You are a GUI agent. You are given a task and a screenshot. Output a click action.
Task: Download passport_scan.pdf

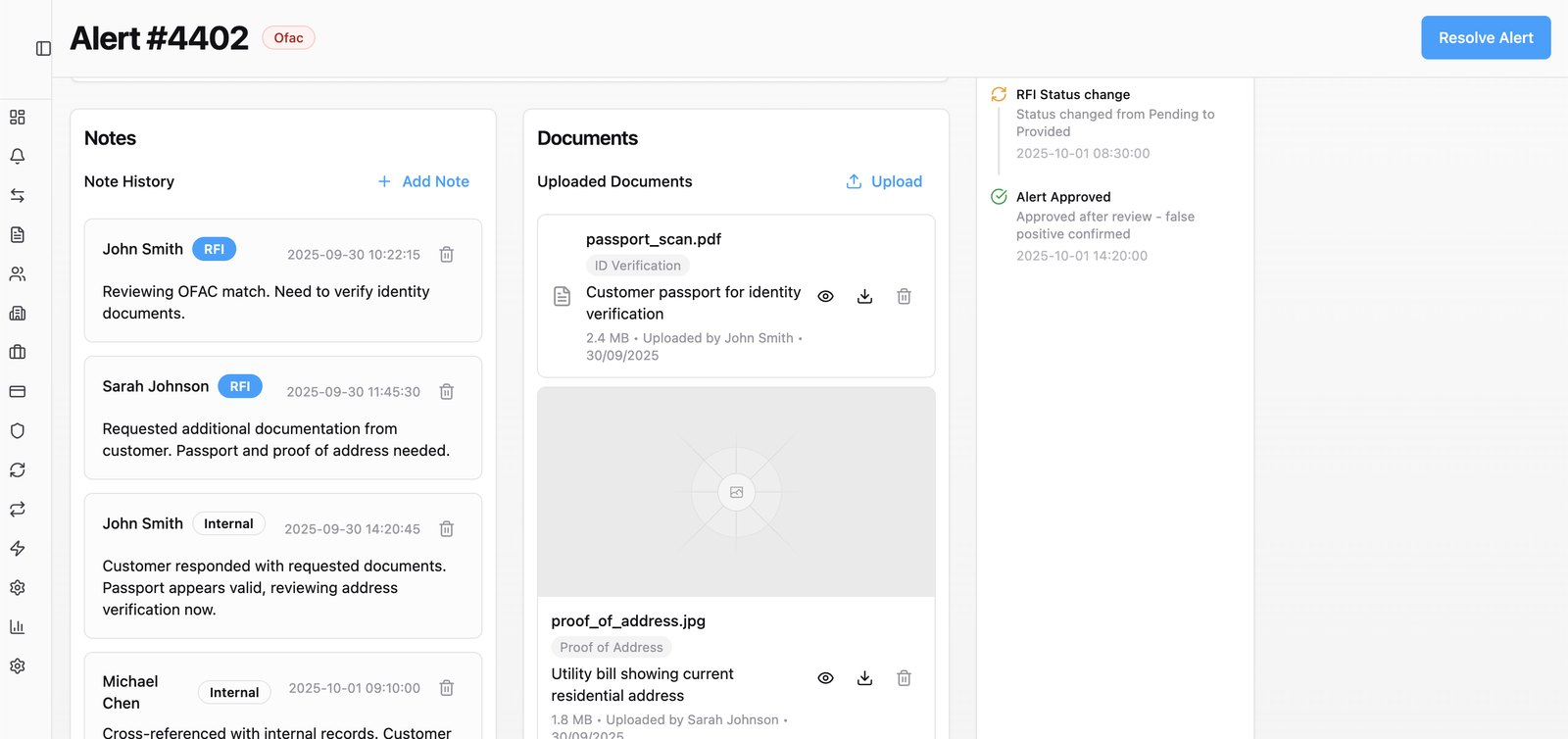tap(864, 296)
